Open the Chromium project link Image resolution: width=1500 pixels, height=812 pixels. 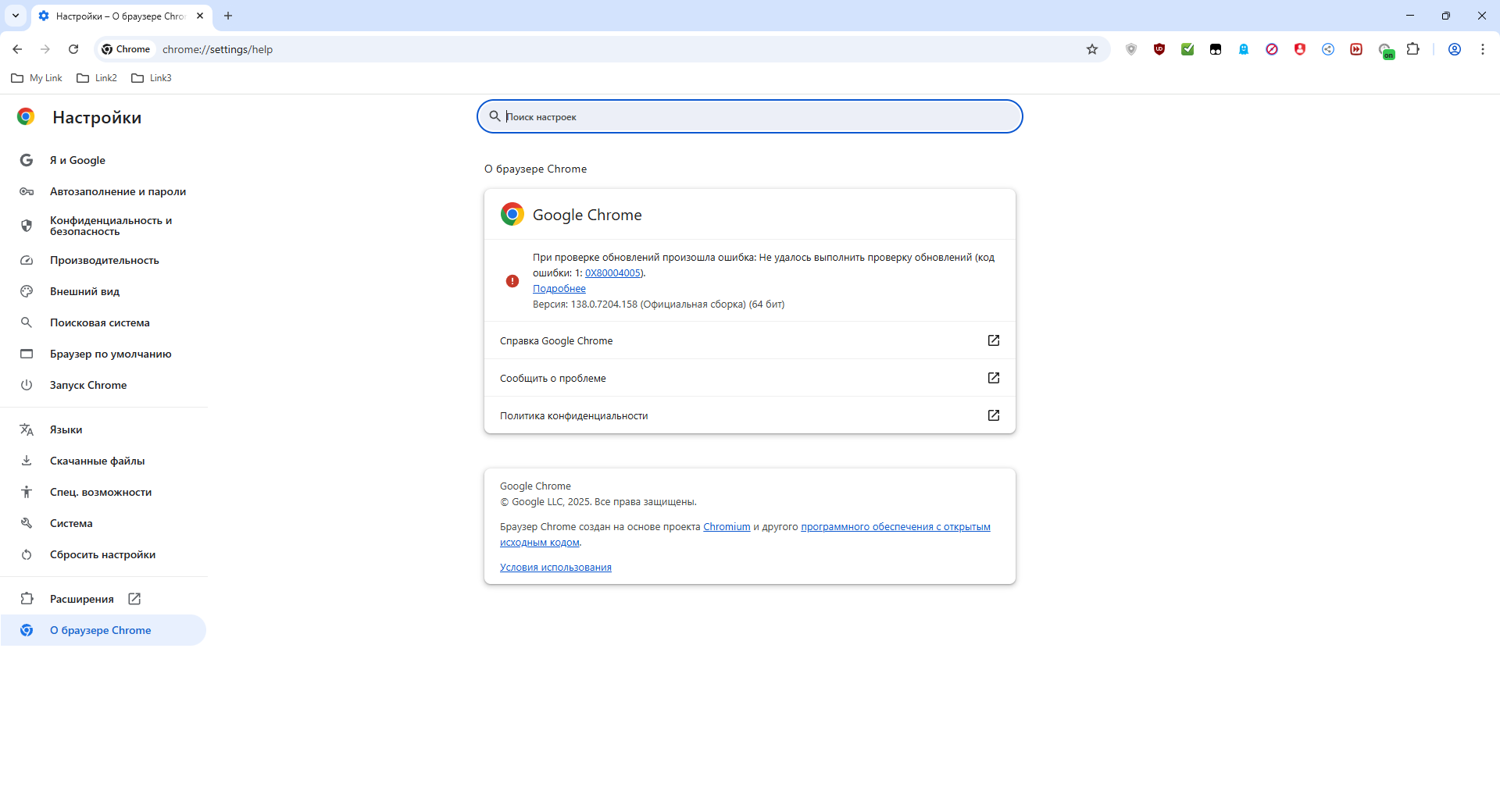(x=727, y=527)
